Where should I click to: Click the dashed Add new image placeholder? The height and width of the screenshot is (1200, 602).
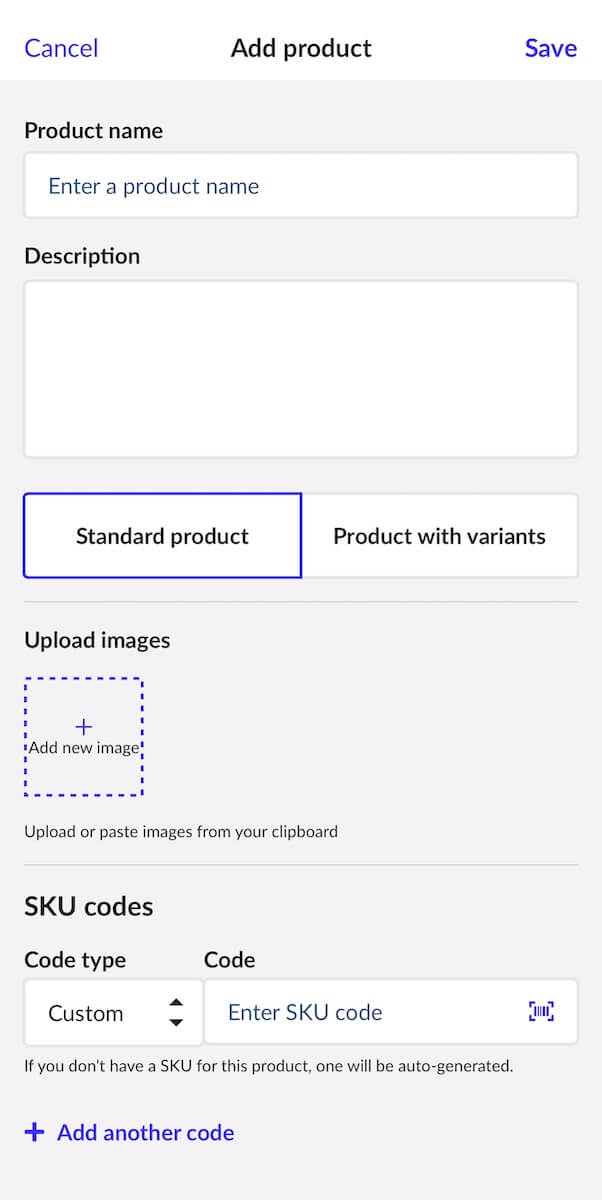[x=84, y=737]
